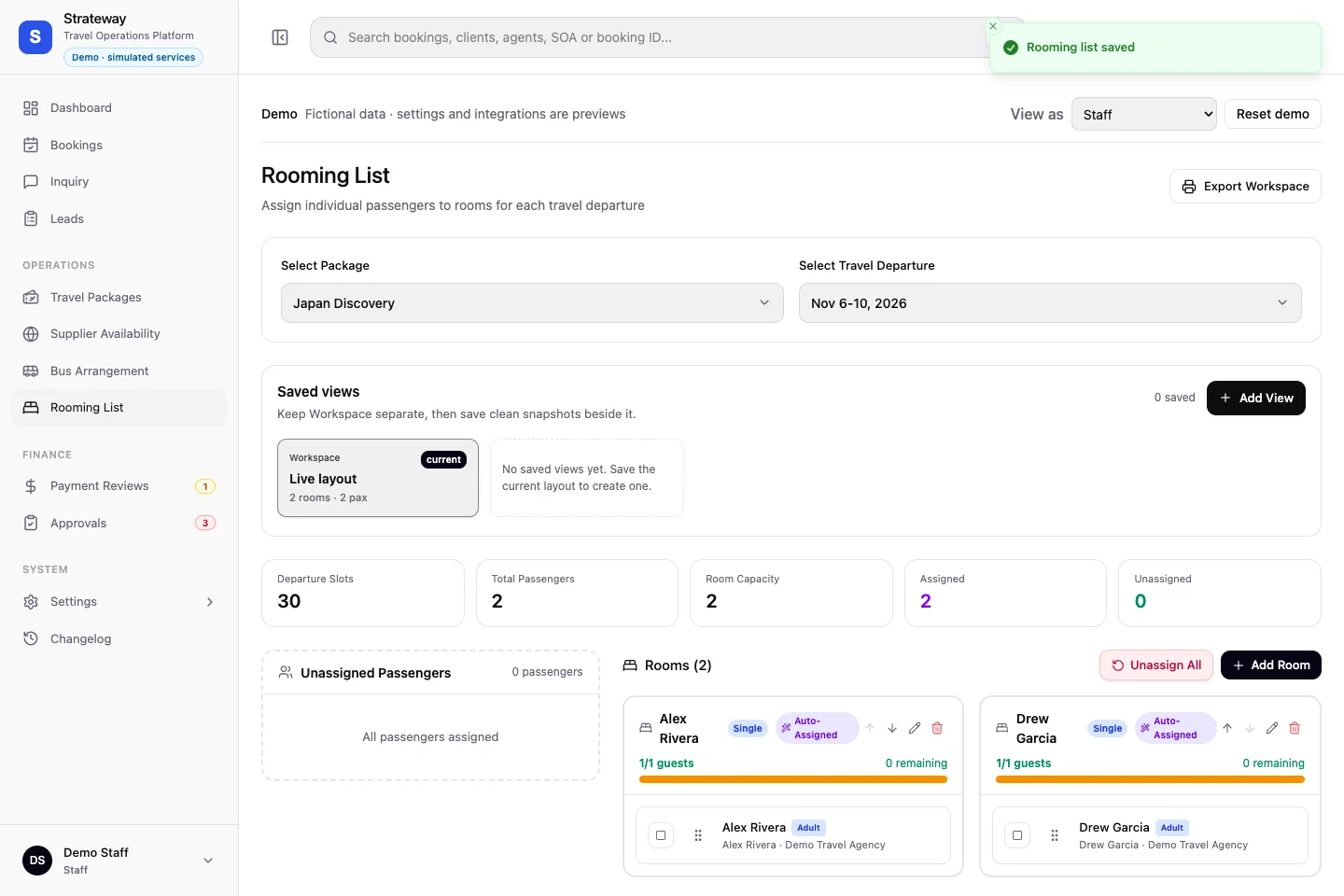Screen dimensions: 1344x896
Task: Click the DS user avatar
Action: [x=37, y=861]
